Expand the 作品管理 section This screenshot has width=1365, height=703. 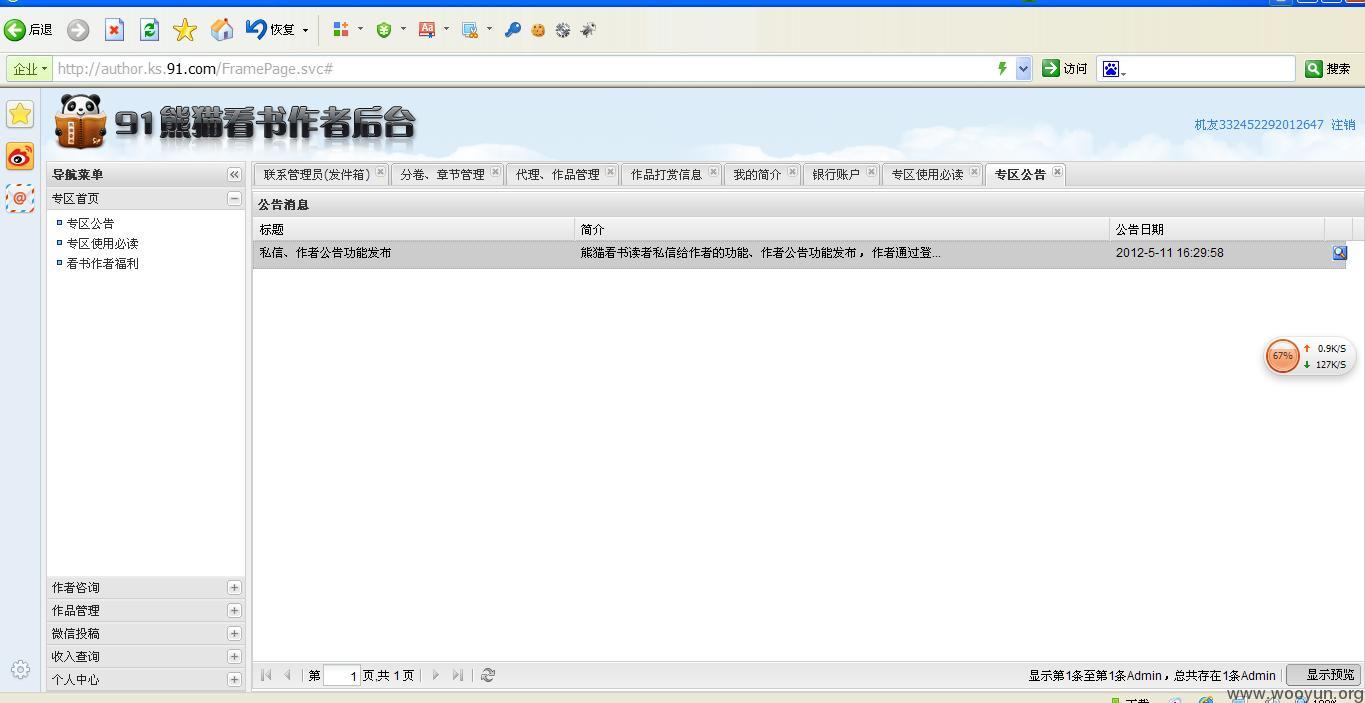coord(234,610)
